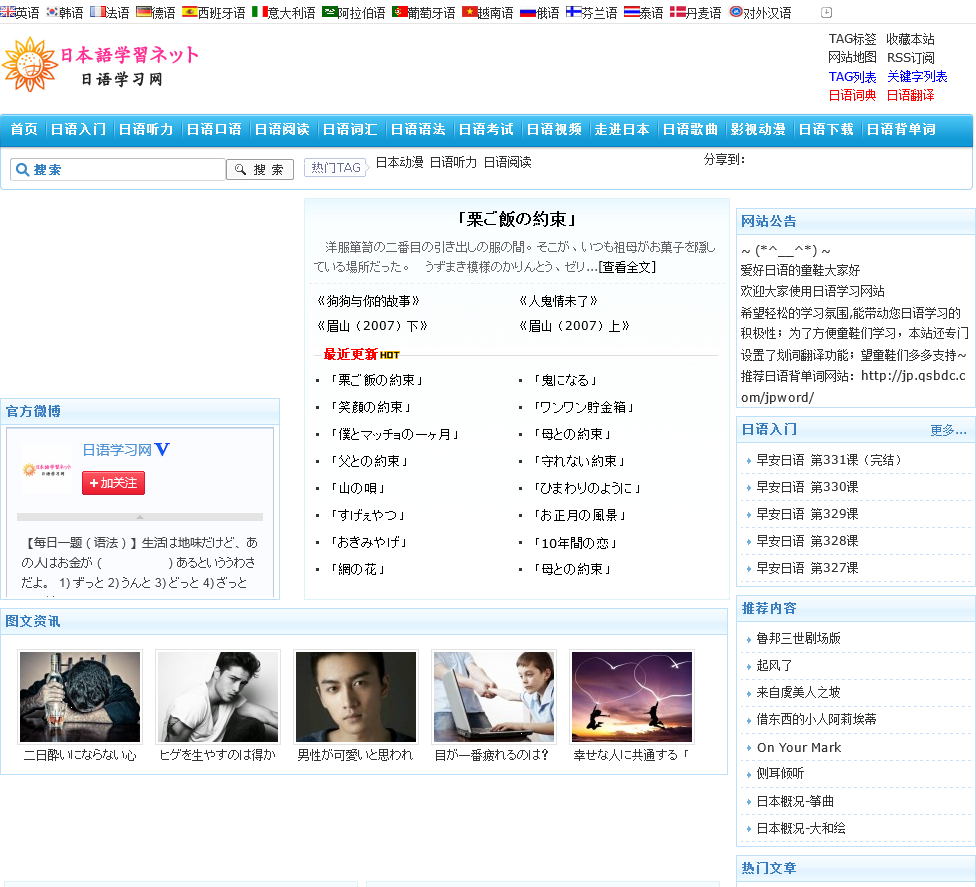Click the drunk man with bottle thumbnail
Screen dimensions: 976x887
(x=80, y=697)
